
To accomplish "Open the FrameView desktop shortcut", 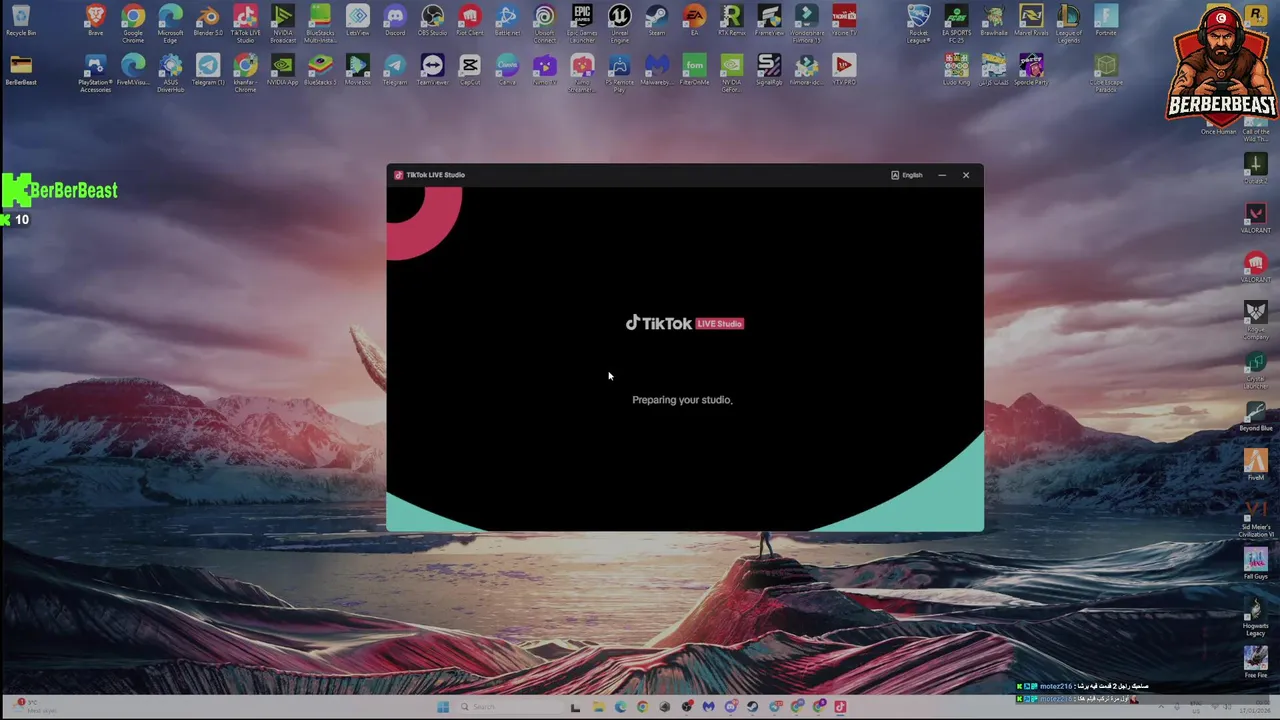I will [769, 21].
